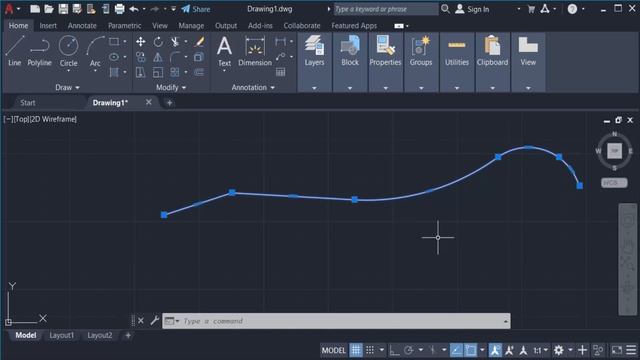640x360 pixels.
Task: Click the Share button
Action: click(x=196, y=9)
